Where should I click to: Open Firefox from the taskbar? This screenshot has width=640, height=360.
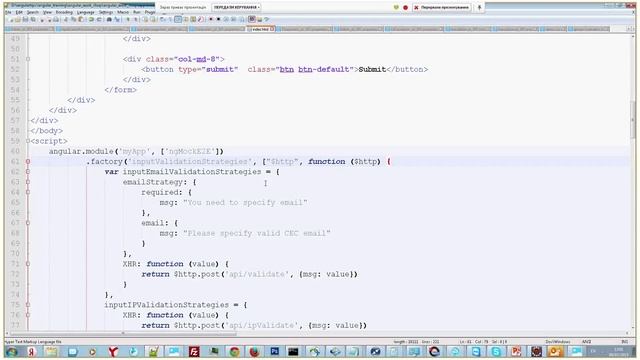click(x=254, y=351)
